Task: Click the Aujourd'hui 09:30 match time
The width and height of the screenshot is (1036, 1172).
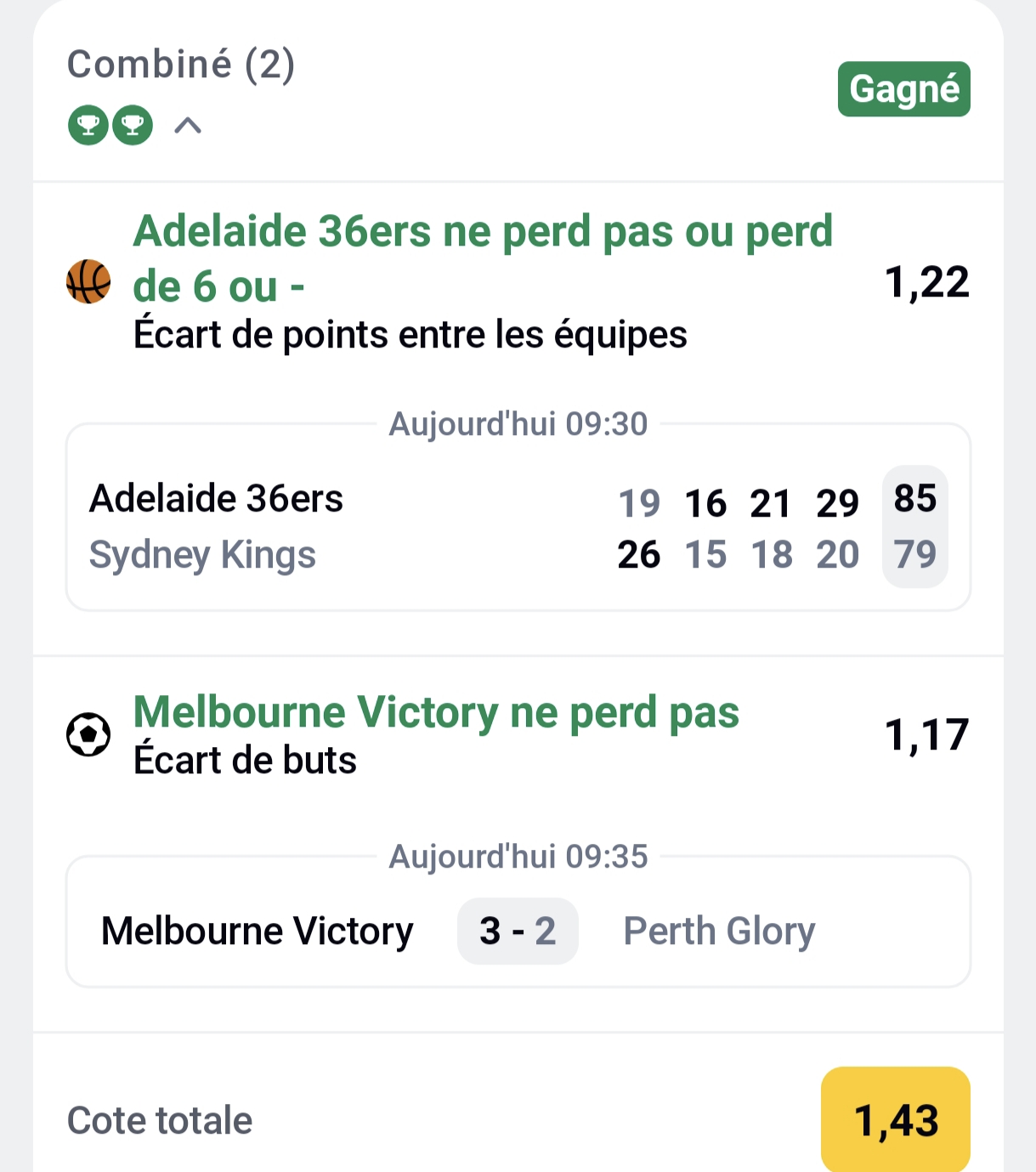Action: [518, 424]
